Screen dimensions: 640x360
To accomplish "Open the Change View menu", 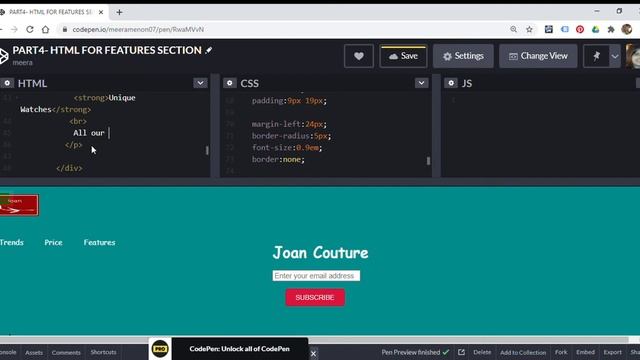I will point(538,56).
